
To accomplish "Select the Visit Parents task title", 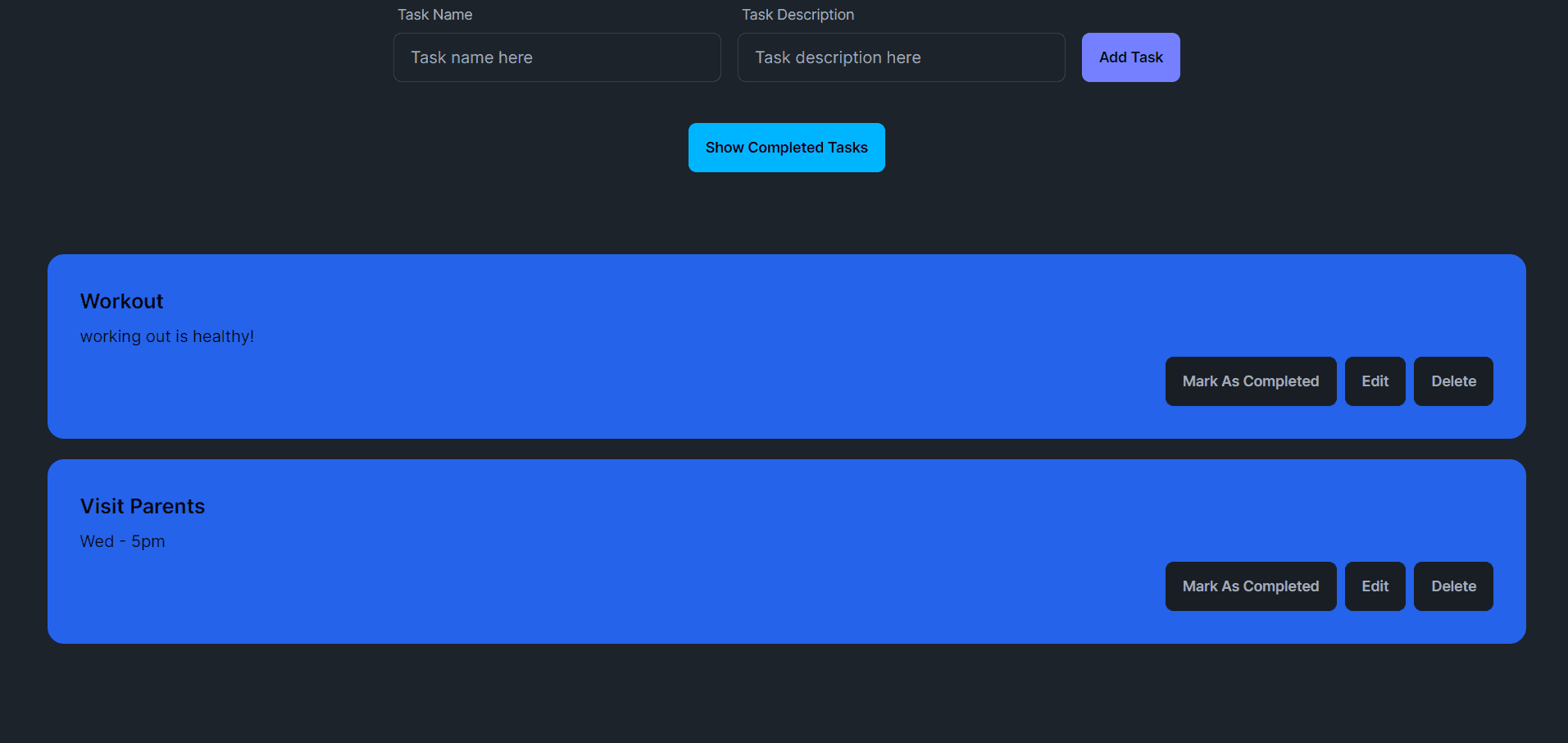I will point(143,506).
